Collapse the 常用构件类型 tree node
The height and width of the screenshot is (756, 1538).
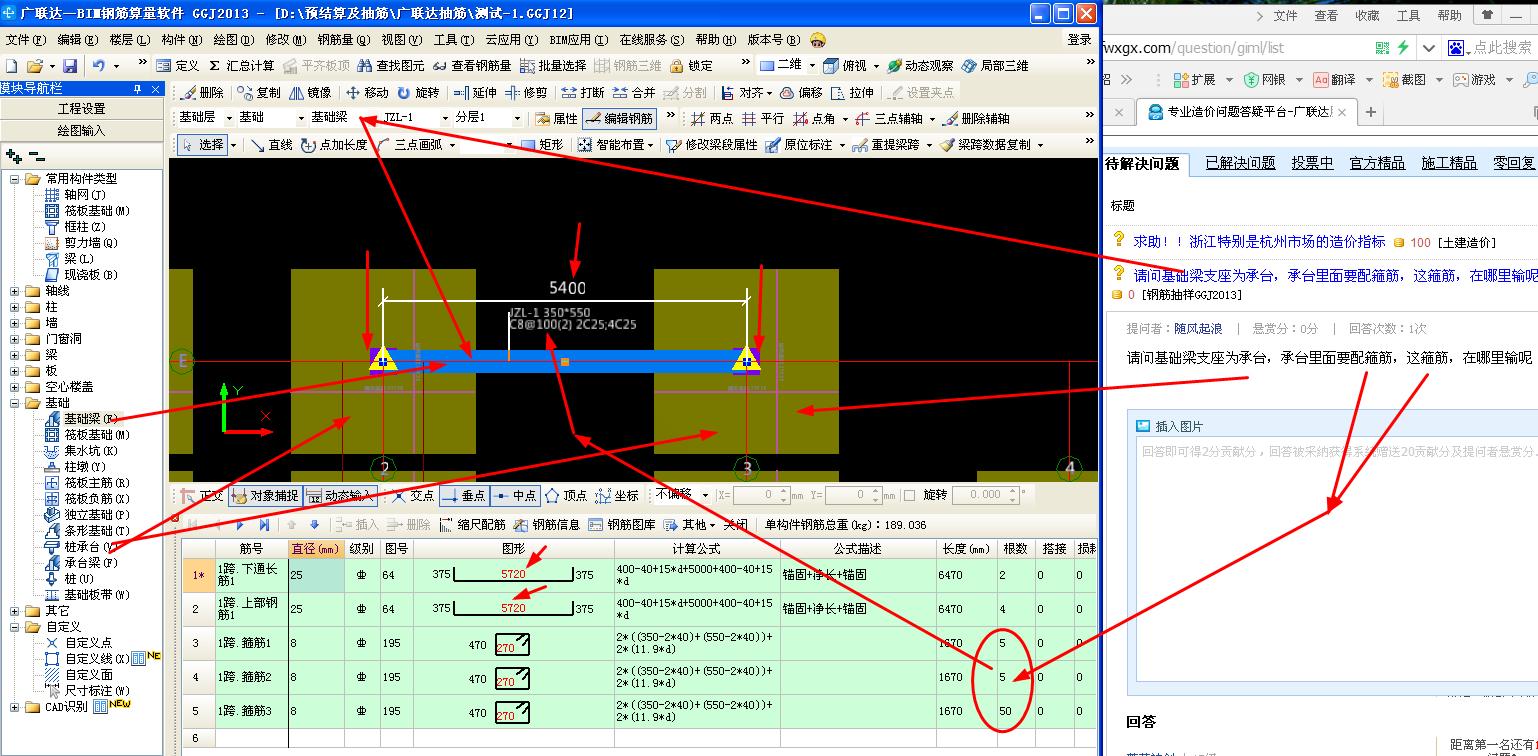click(x=15, y=179)
